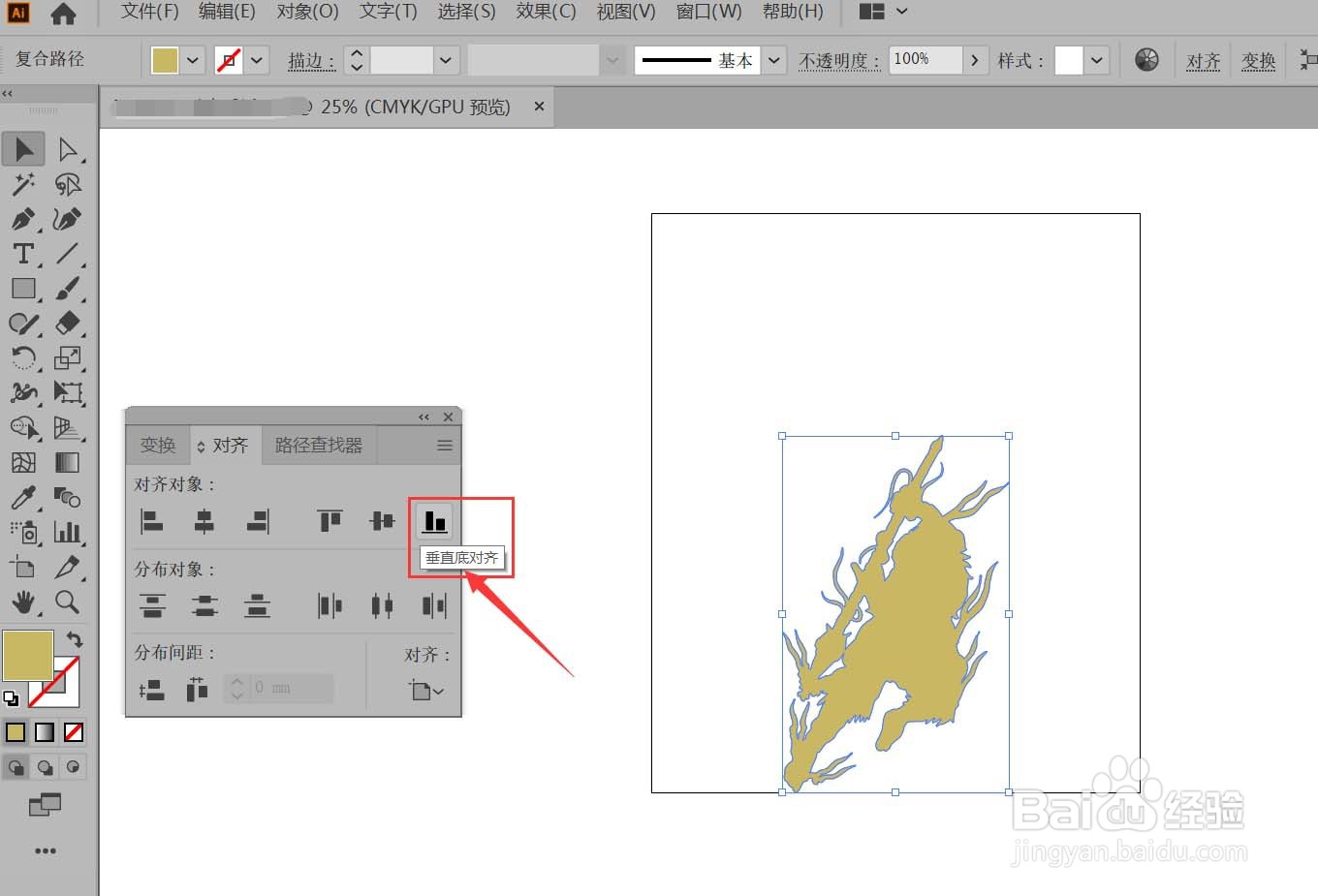Select the Pen tool
Screen dimensions: 1318x896
23,219
